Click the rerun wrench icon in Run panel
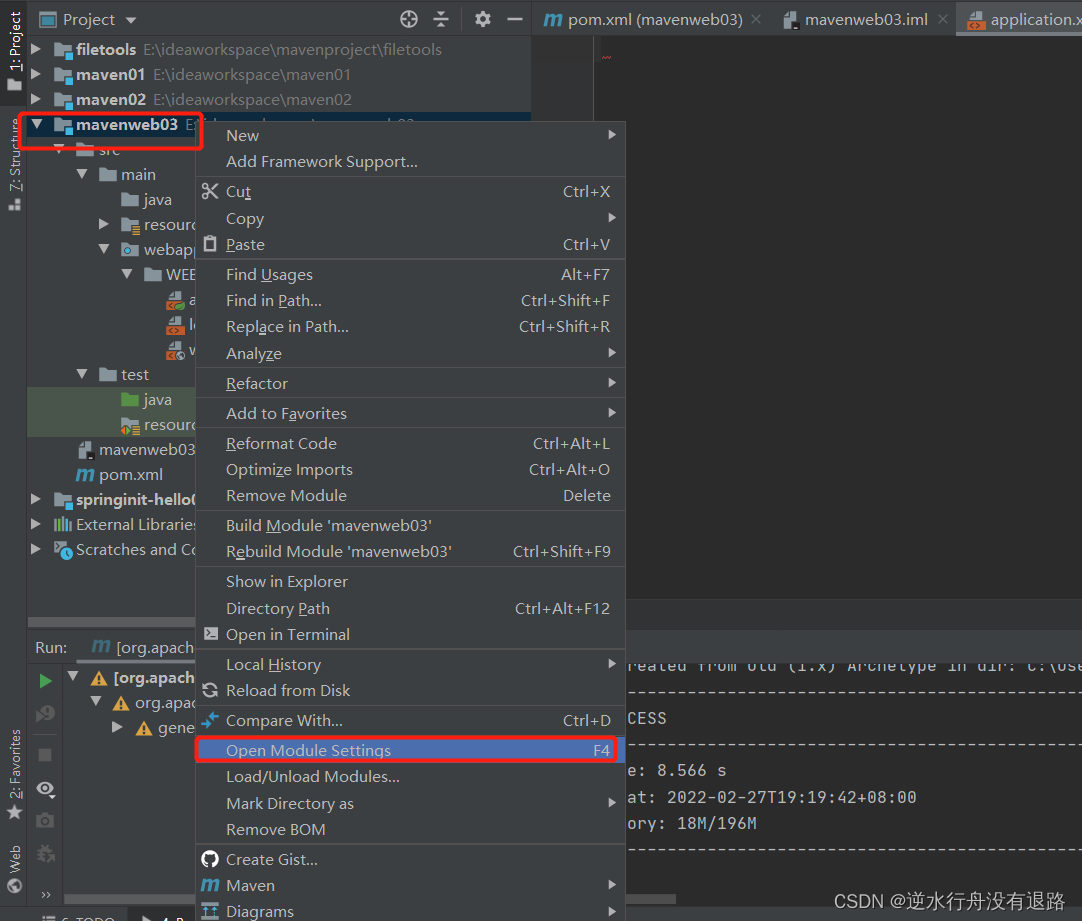Image resolution: width=1082 pixels, height=921 pixels. coord(46,714)
